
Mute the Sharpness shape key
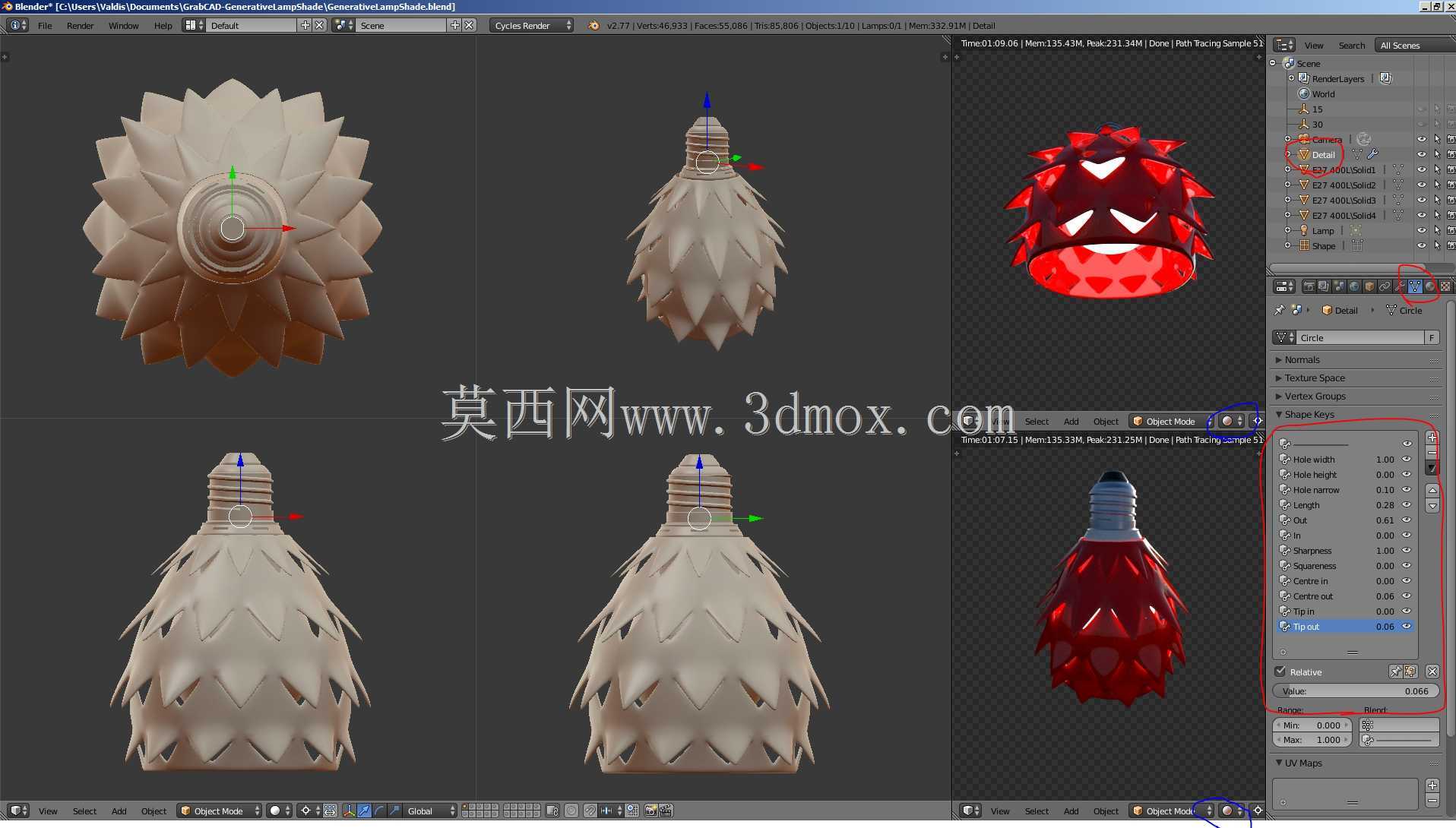(1407, 550)
